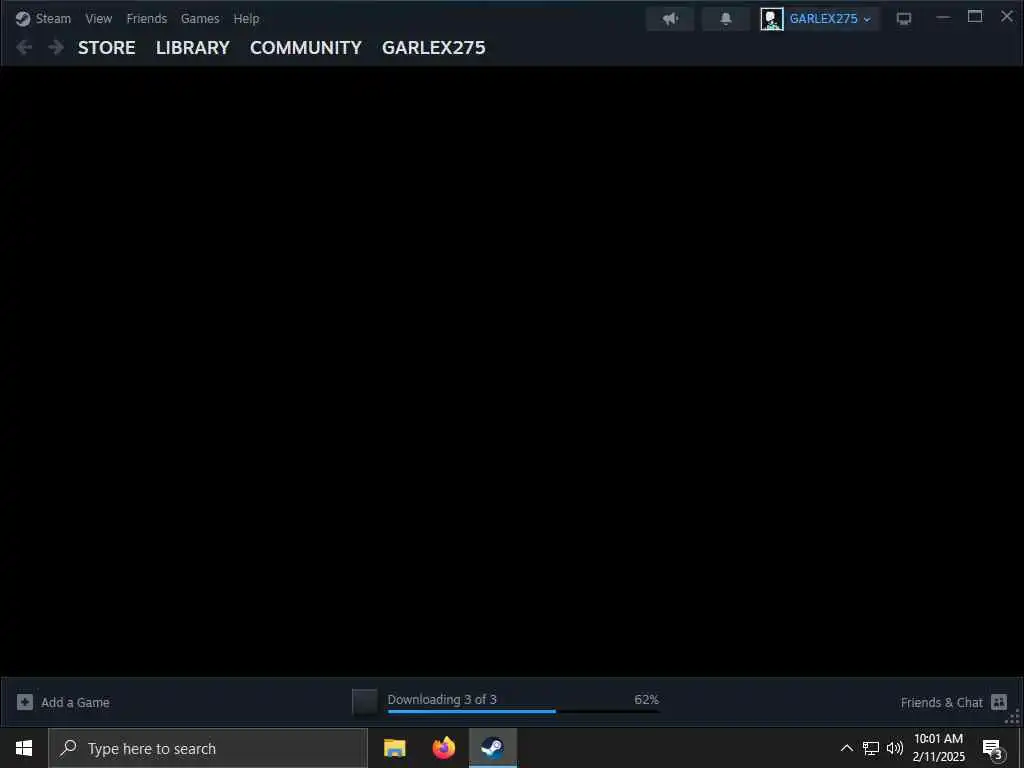The width and height of the screenshot is (1024, 768).
Task: Open File Explorer from the taskbar
Action: pos(394,748)
